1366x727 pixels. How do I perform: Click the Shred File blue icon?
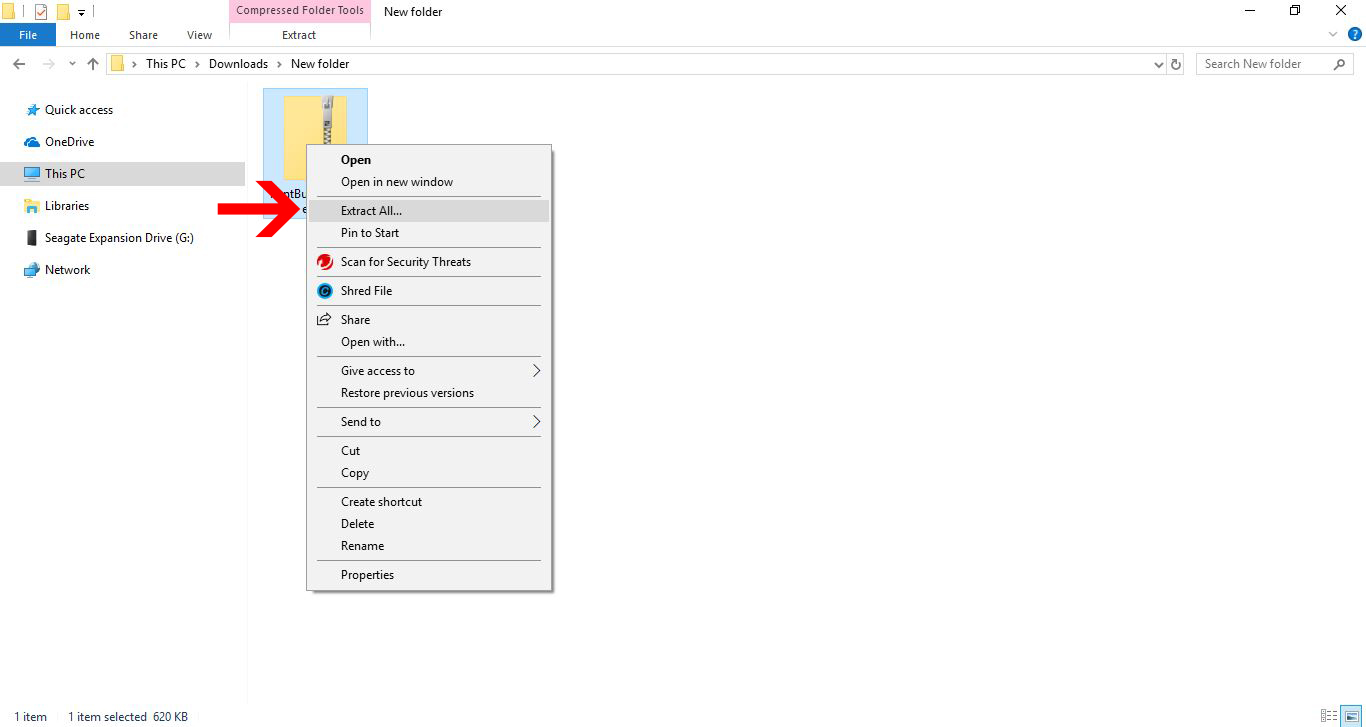point(324,291)
